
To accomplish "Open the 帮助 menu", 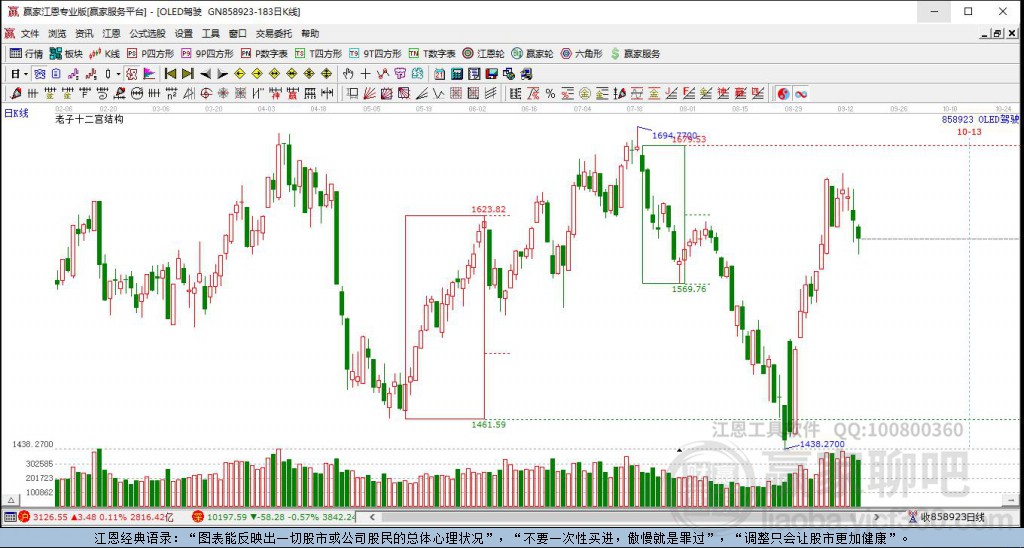I will click(310, 33).
